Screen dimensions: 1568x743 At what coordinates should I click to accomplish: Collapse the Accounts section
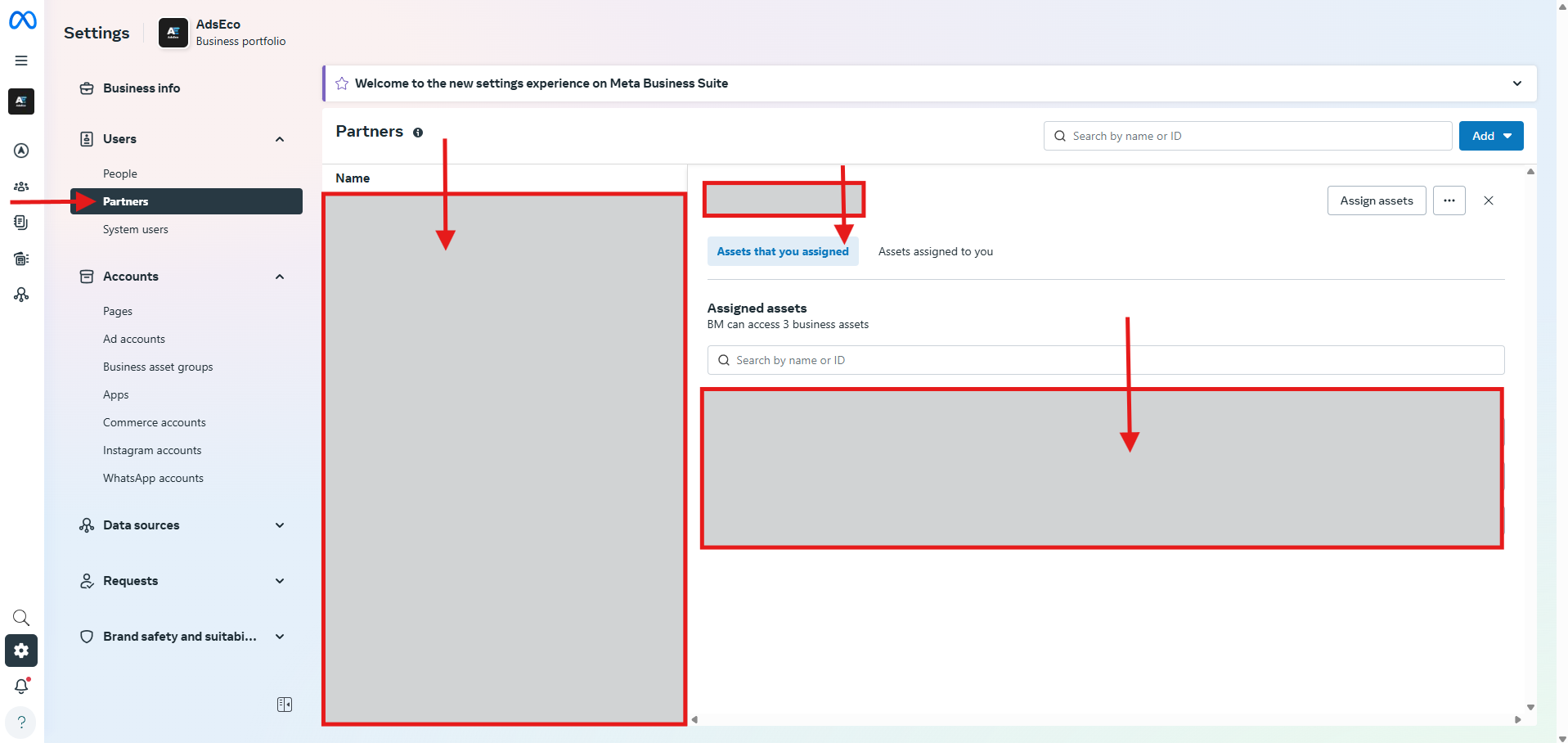[x=280, y=277]
